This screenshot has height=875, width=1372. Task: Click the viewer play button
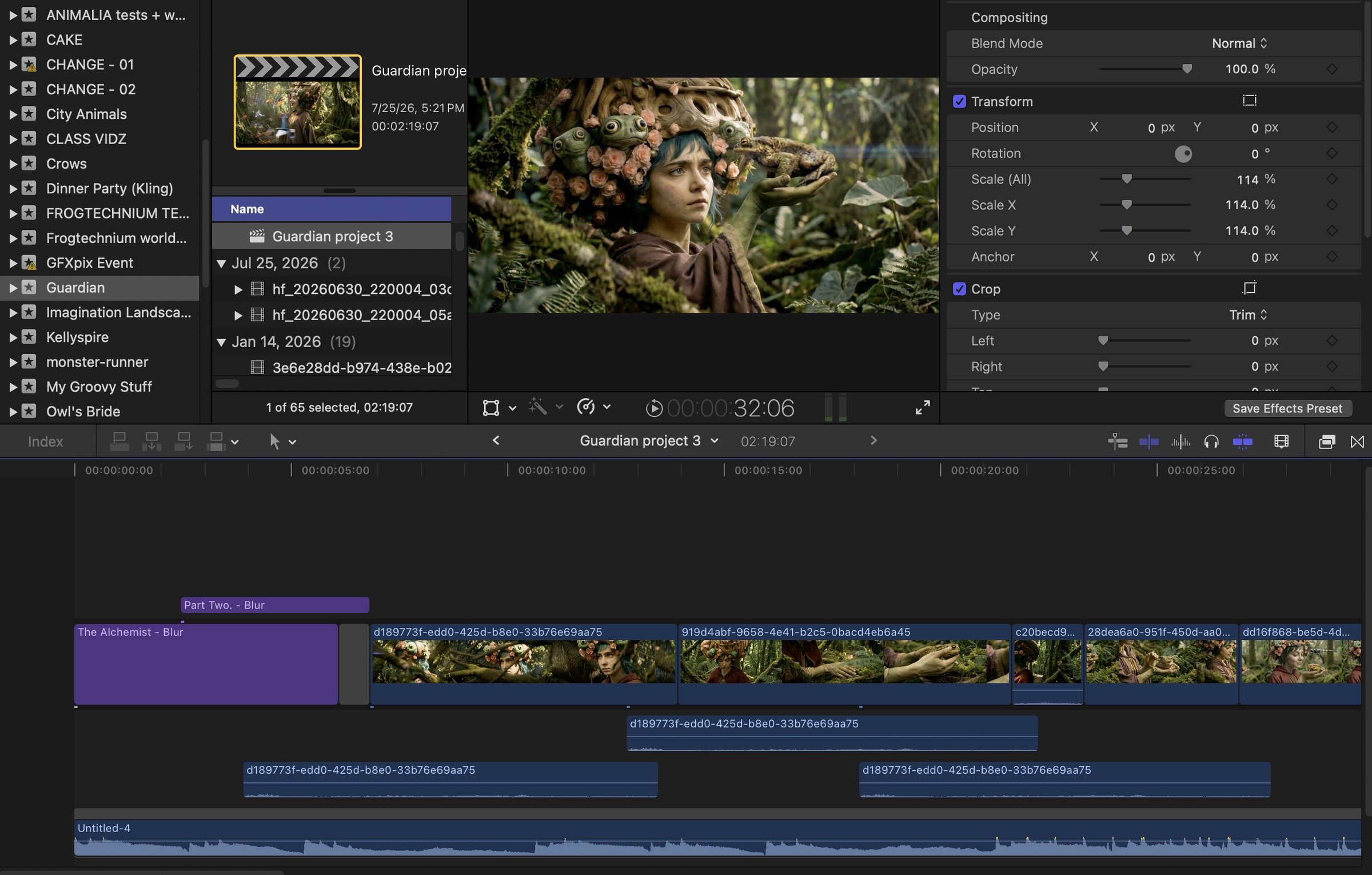tap(654, 408)
